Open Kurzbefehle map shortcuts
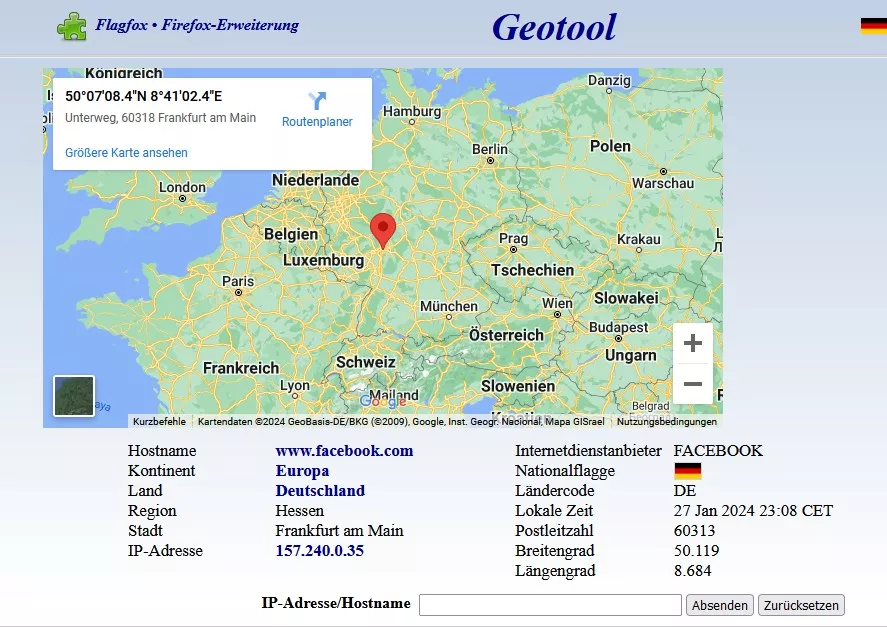This screenshot has height=627, width=887. coord(159,422)
